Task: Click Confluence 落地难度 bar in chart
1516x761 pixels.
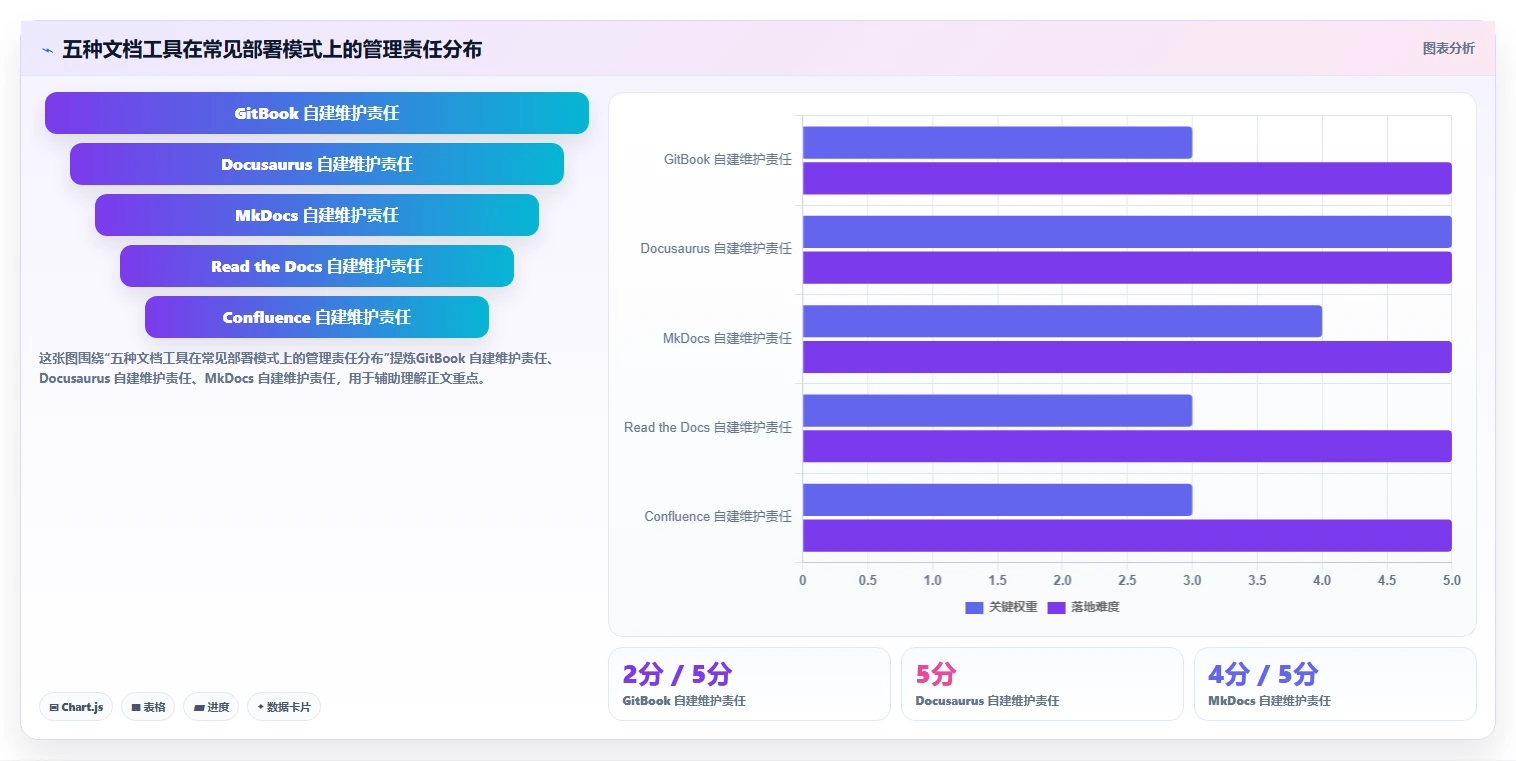Action: [1127, 535]
